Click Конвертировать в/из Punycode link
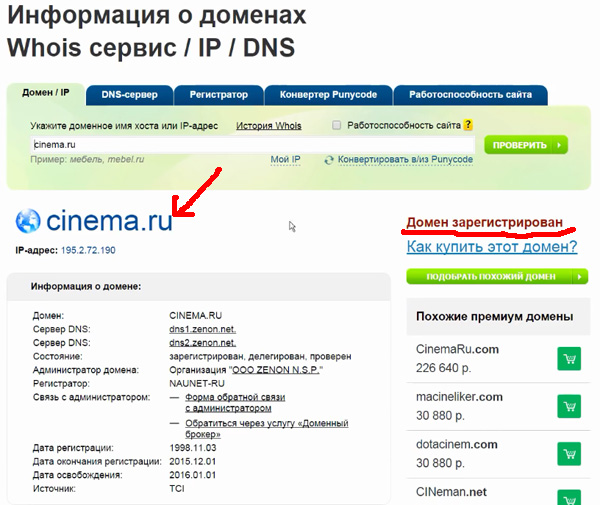The height and width of the screenshot is (505, 600). [x=405, y=160]
